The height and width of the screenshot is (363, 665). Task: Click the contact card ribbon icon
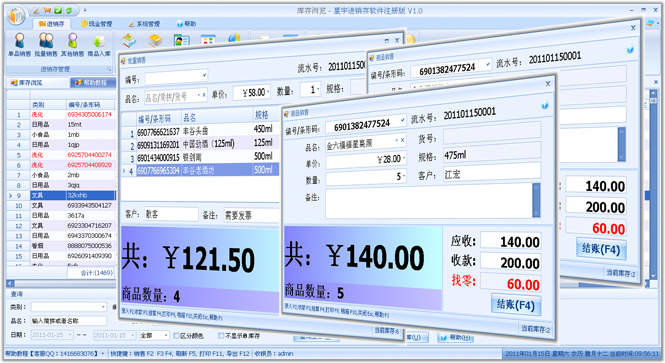182,41
